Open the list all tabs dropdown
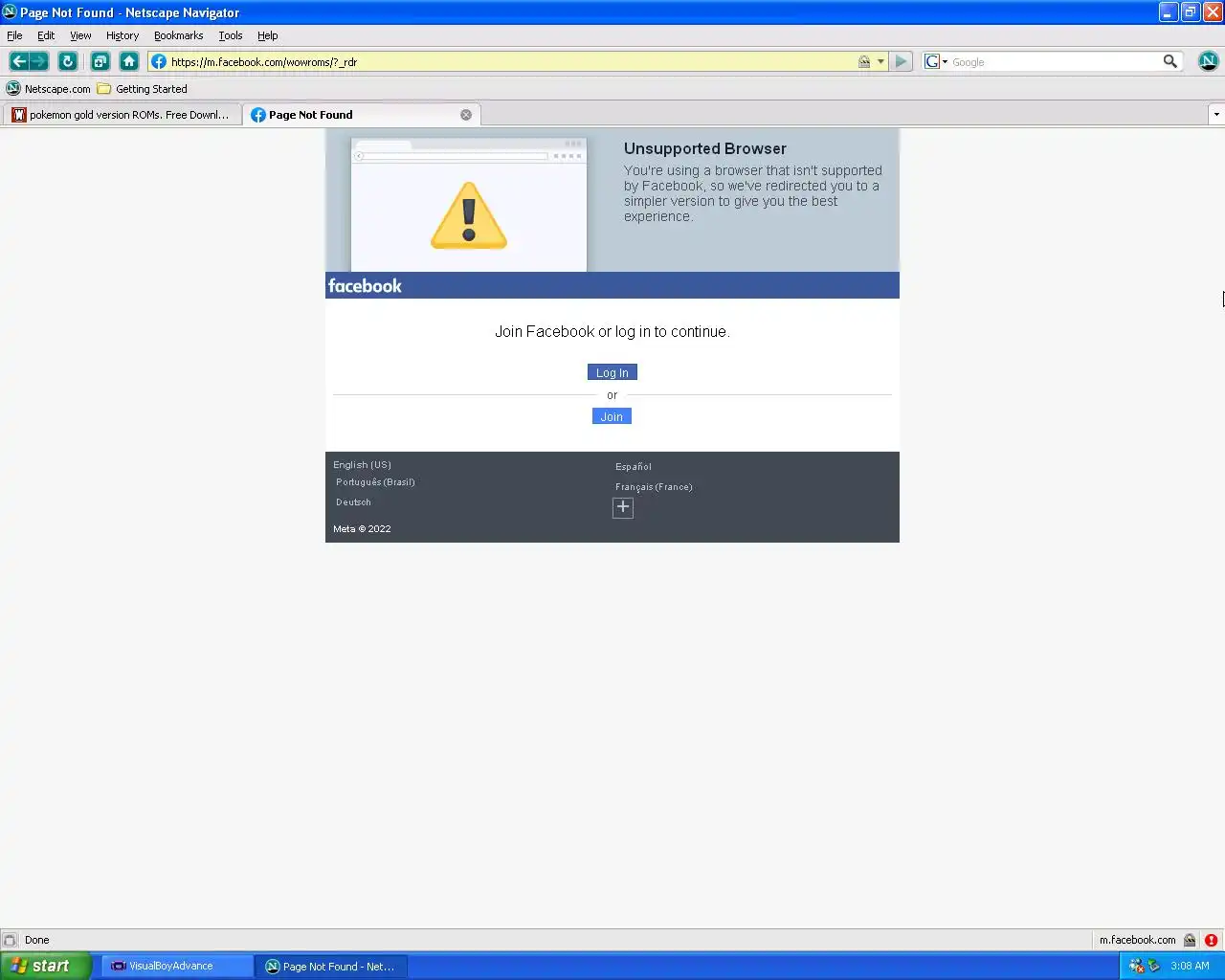 coord(1216,115)
